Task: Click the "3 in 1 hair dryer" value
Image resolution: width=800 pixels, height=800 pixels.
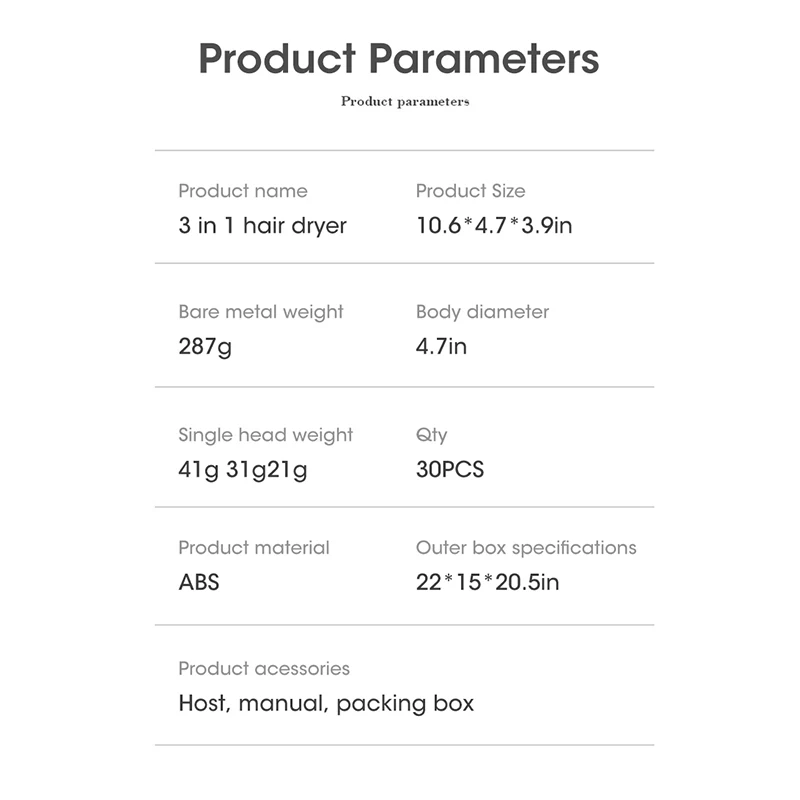Action: [262, 225]
